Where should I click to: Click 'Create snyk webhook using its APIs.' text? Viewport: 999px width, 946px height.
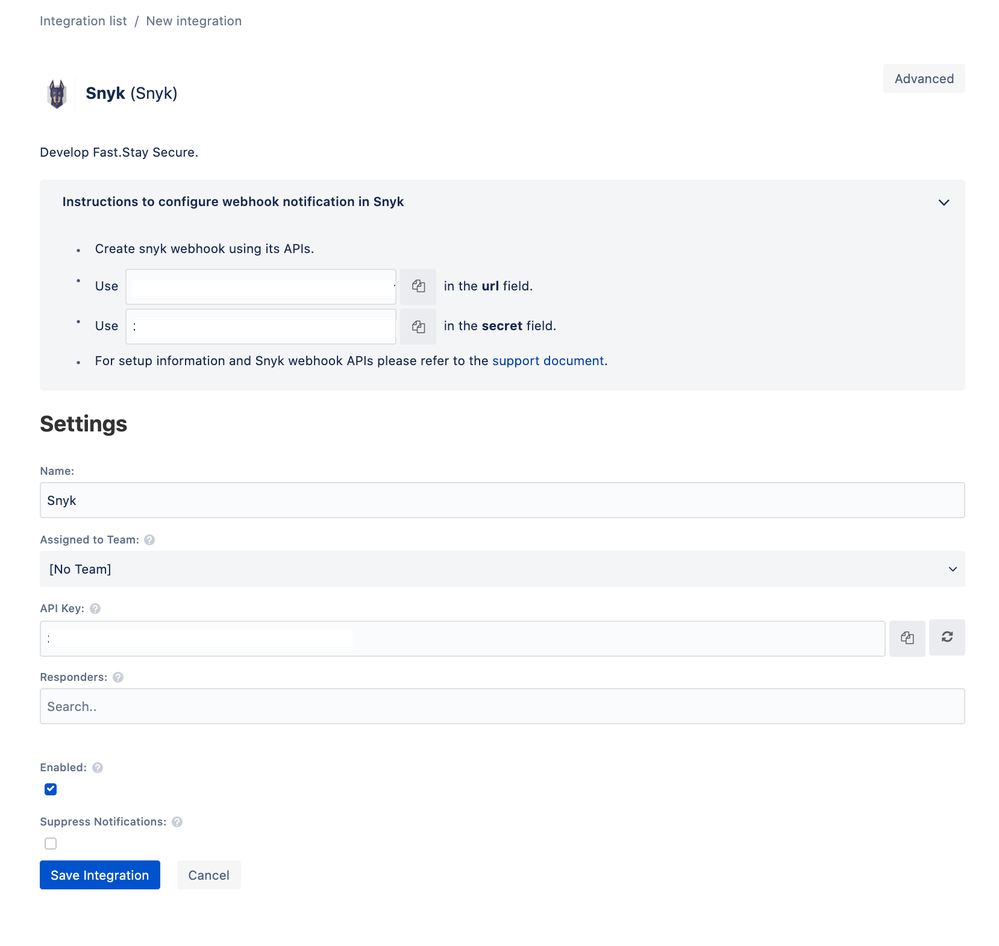(x=205, y=248)
